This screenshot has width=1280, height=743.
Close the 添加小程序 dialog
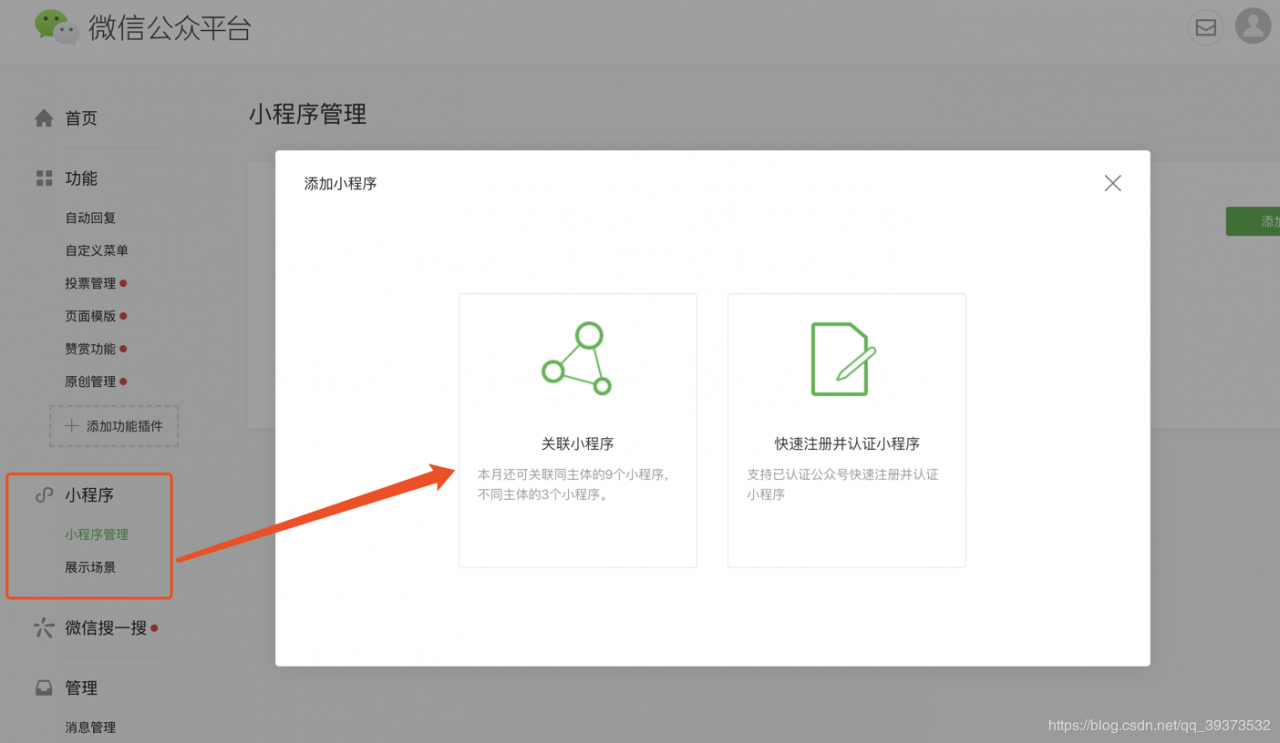tap(1113, 183)
